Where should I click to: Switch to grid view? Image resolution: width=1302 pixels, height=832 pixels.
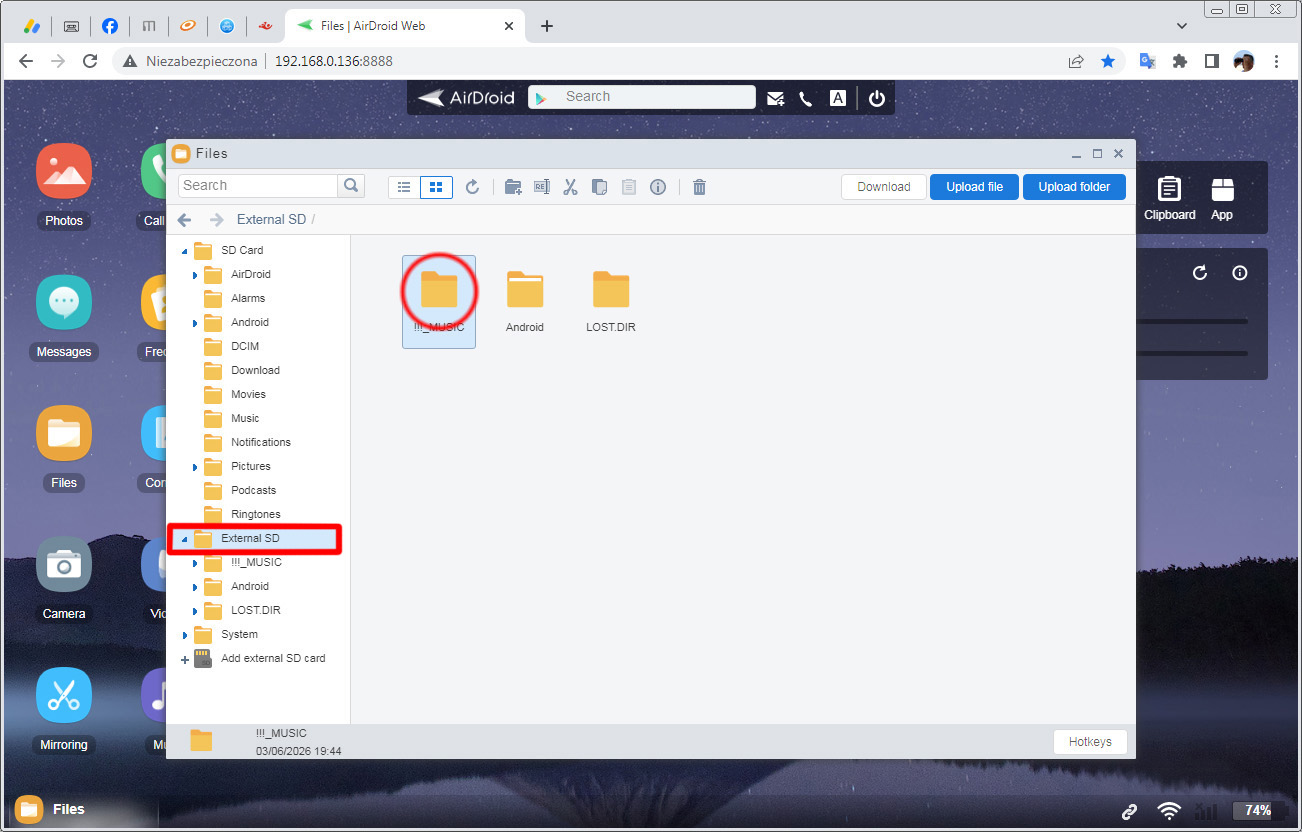pos(436,187)
